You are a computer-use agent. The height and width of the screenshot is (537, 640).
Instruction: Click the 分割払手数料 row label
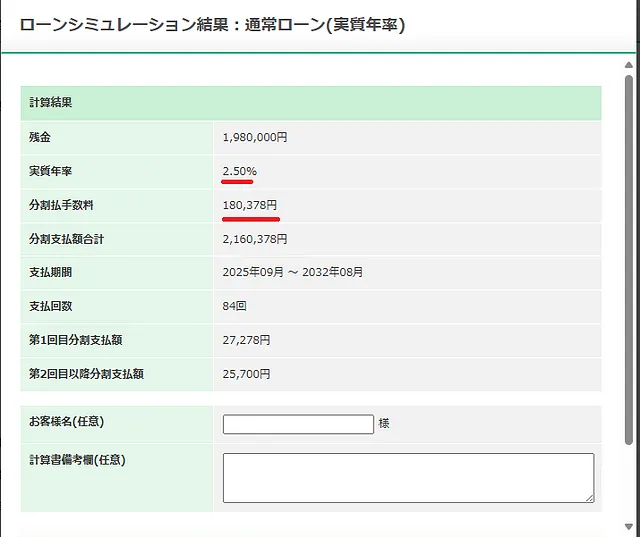(61, 205)
